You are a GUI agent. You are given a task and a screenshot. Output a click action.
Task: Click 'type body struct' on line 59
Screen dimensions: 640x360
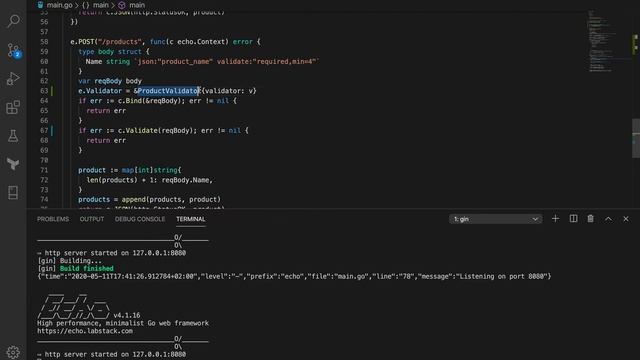tap(114, 52)
